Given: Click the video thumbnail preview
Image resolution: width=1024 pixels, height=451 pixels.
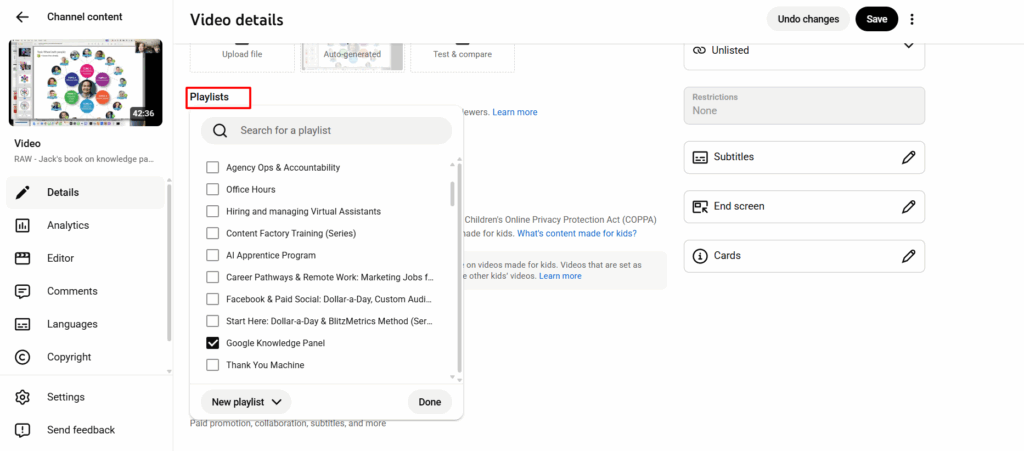Looking at the screenshot, I should (85, 83).
